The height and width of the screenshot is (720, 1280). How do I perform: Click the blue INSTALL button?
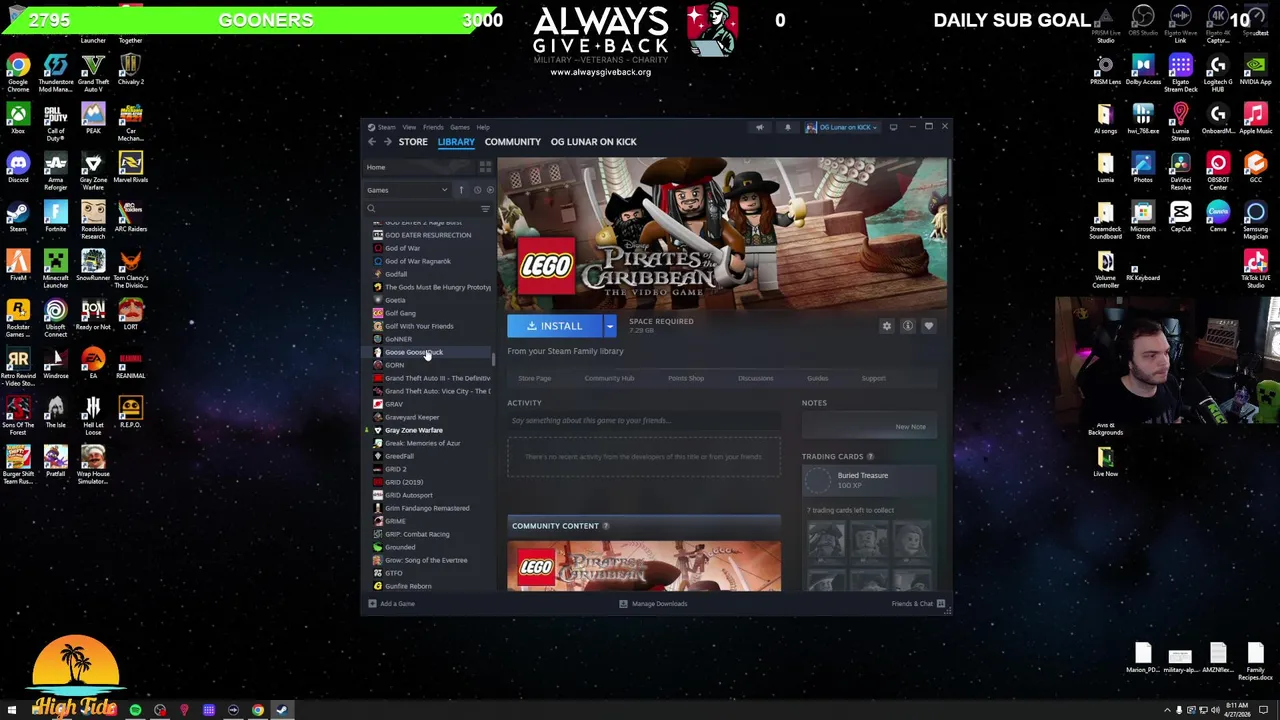tap(555, 326)
